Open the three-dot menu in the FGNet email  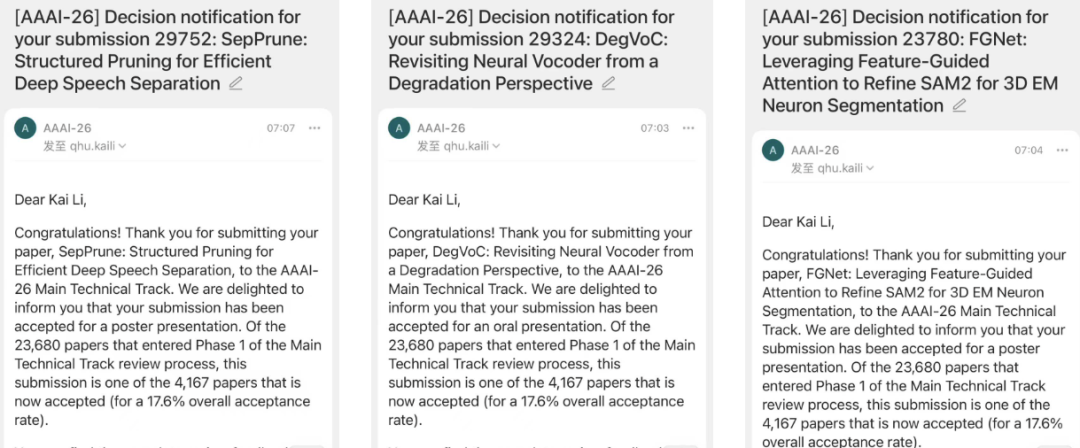tap(1062, 150)
